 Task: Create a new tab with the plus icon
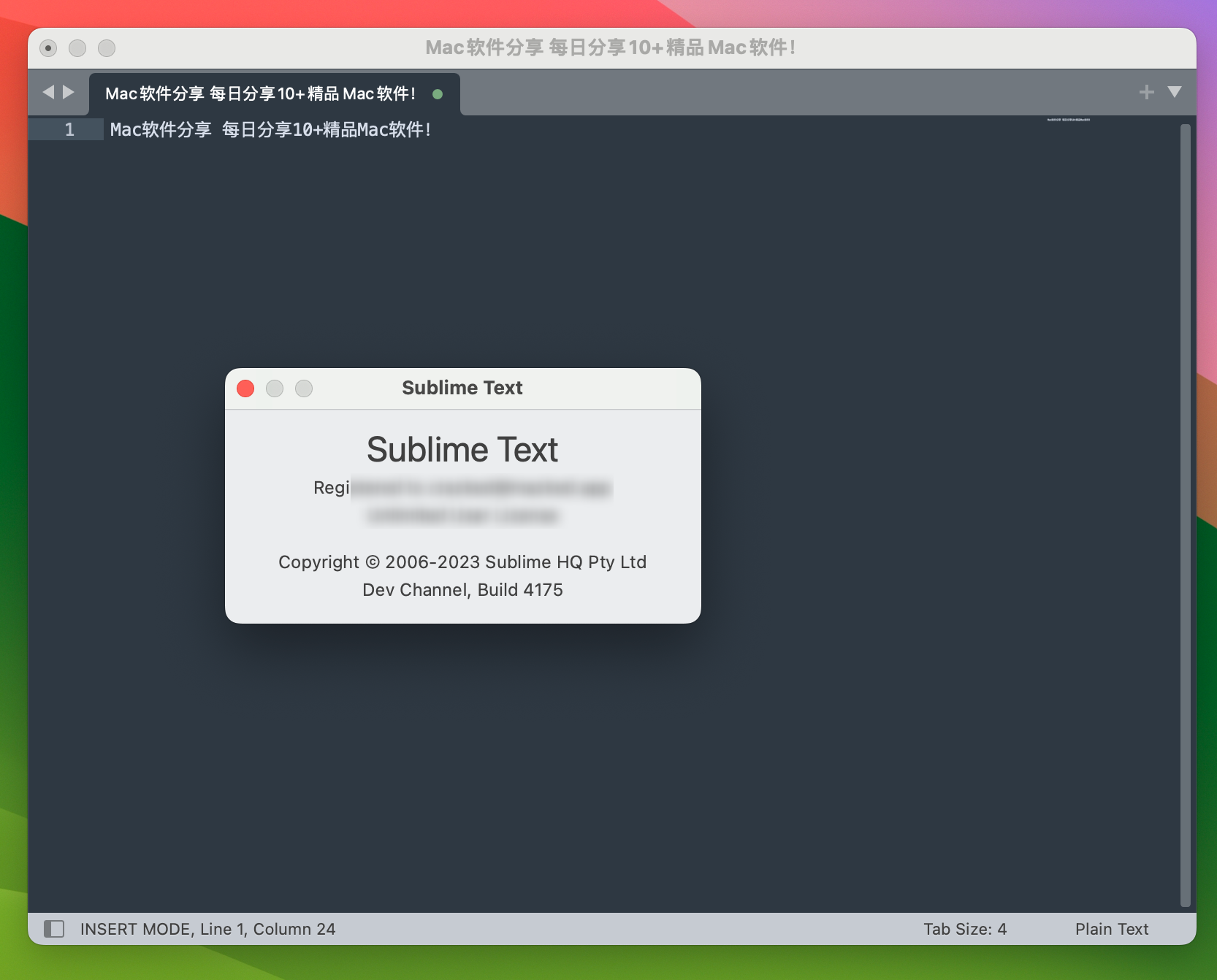[x=1147, y=93]
